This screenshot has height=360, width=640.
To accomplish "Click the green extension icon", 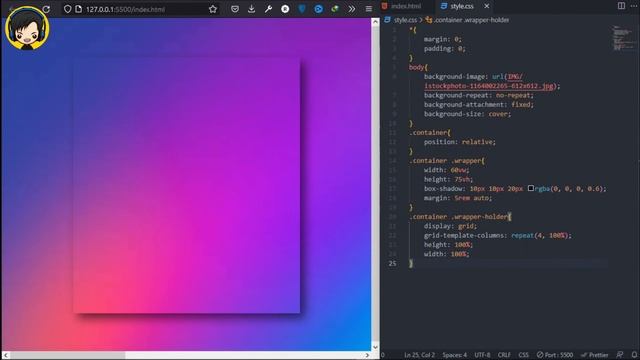I will [335, 9].
